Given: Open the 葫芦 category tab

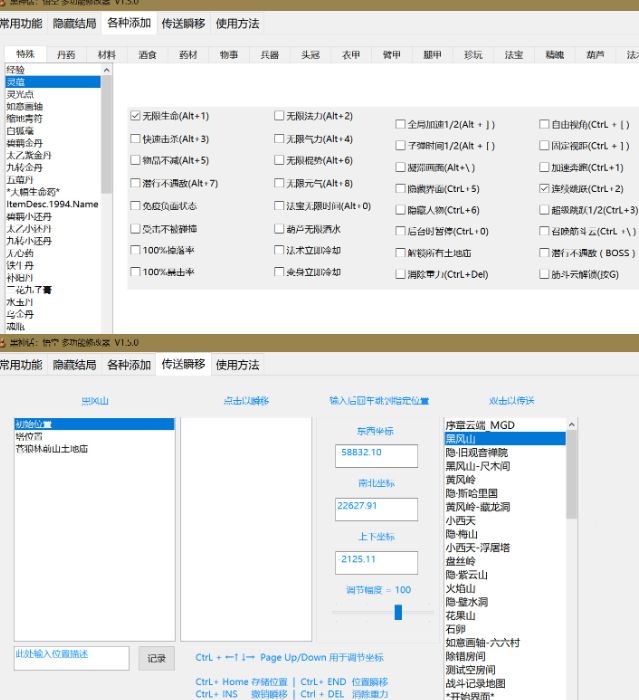Looking at the screenshot, I should 595,54.
